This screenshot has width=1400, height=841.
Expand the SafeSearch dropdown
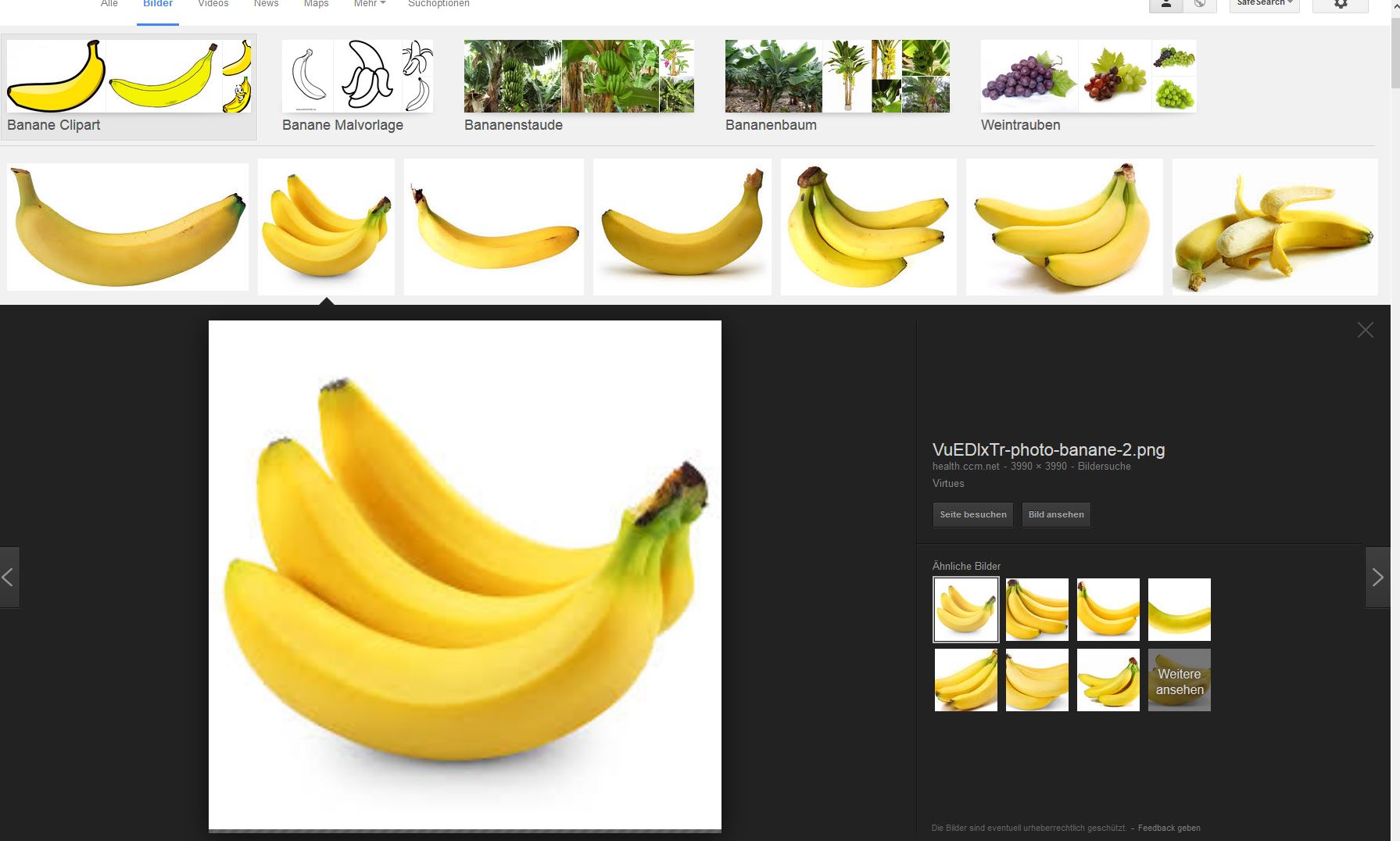[1264, 5]
